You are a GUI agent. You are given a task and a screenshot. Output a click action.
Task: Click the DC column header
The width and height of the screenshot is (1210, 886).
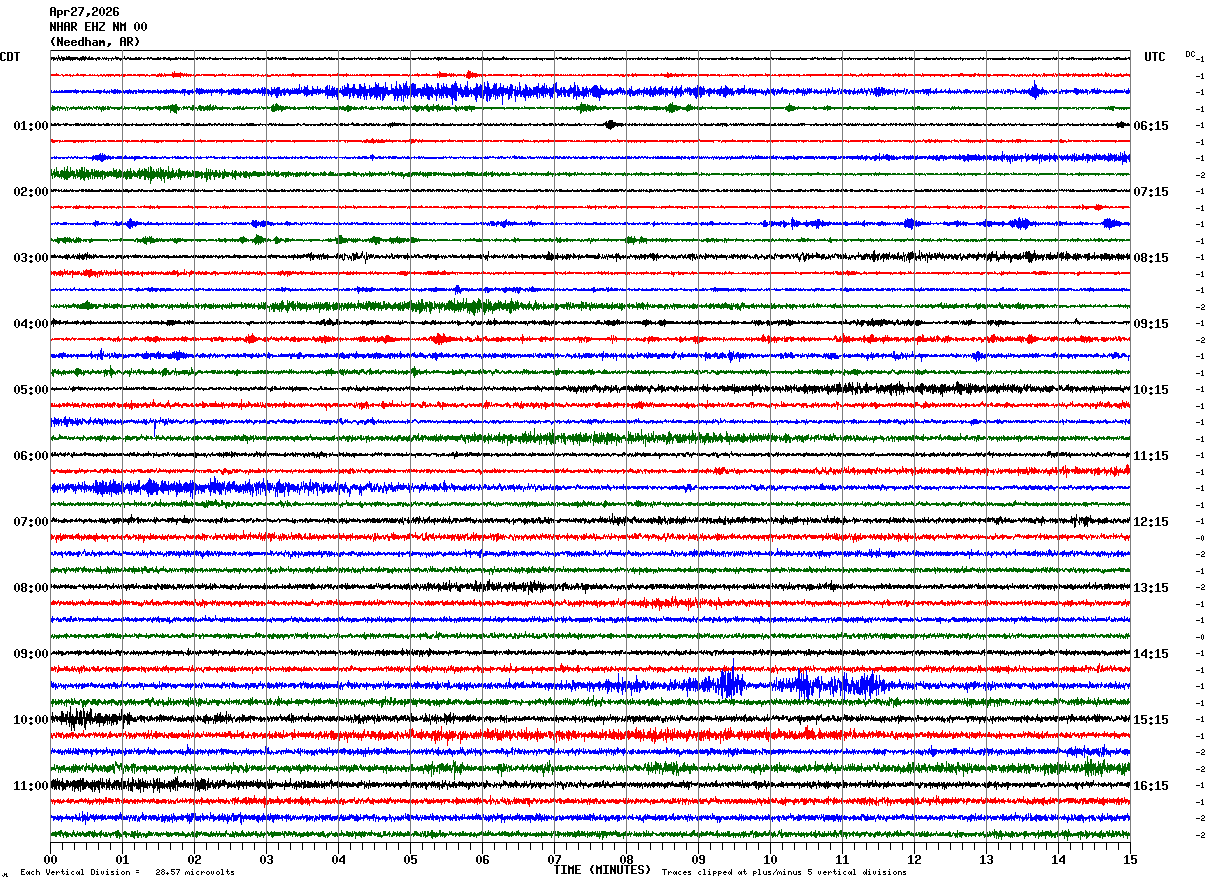coord(1190,54)
